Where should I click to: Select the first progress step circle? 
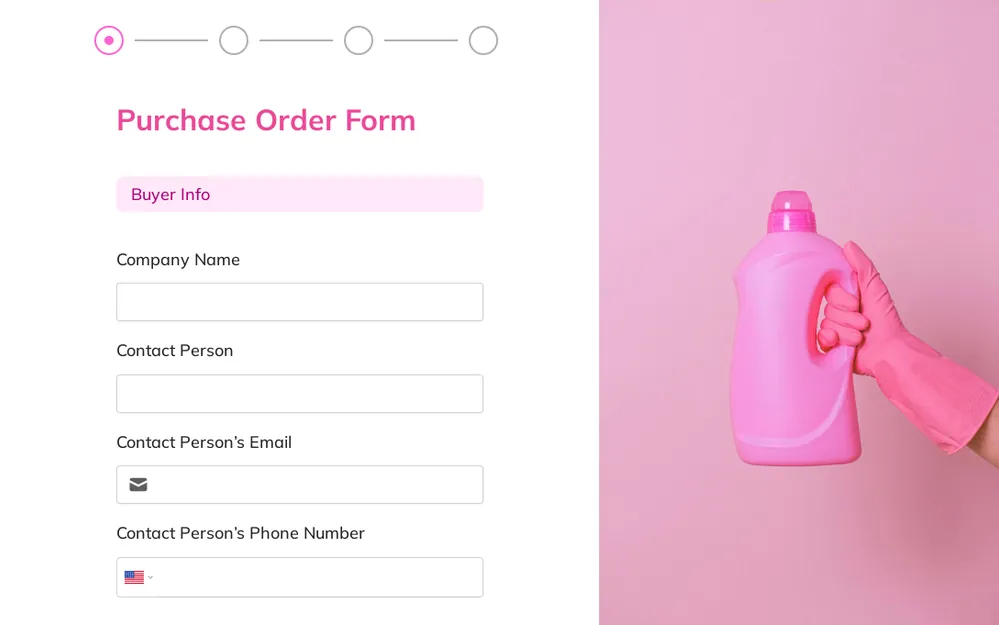[x=109, y=40]
